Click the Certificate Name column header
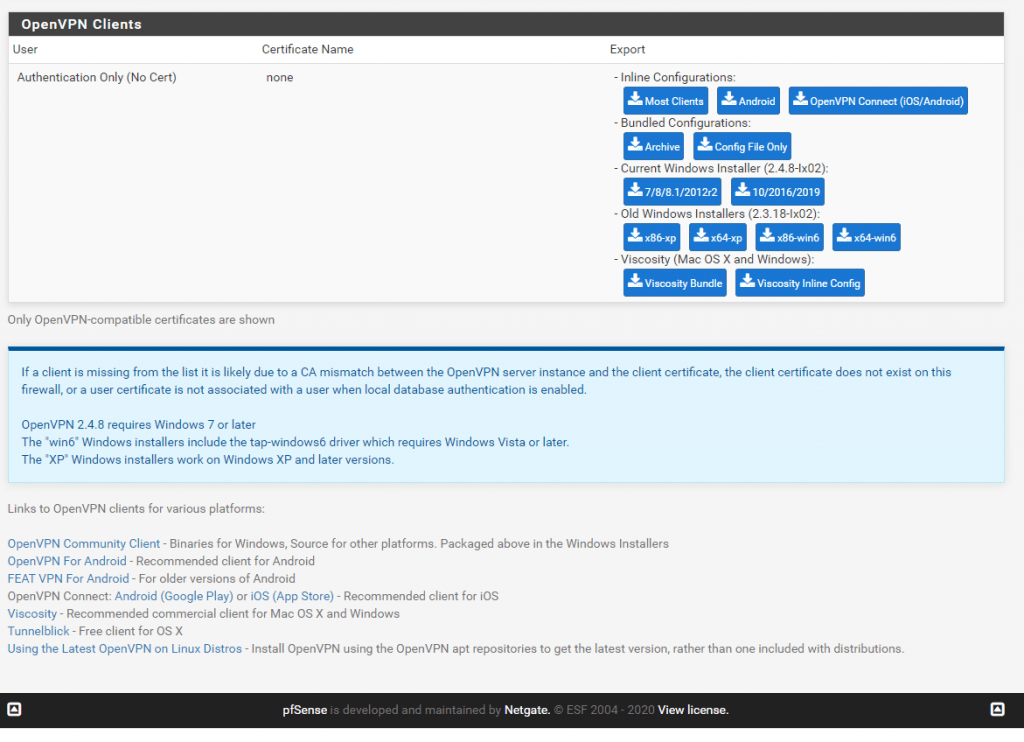 point(308,49)
